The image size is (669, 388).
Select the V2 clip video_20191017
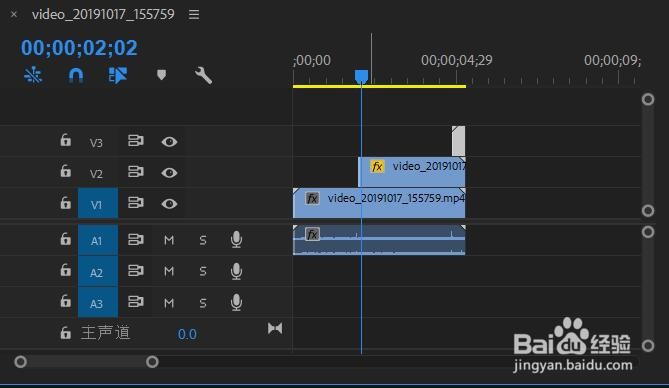point(412,172)
